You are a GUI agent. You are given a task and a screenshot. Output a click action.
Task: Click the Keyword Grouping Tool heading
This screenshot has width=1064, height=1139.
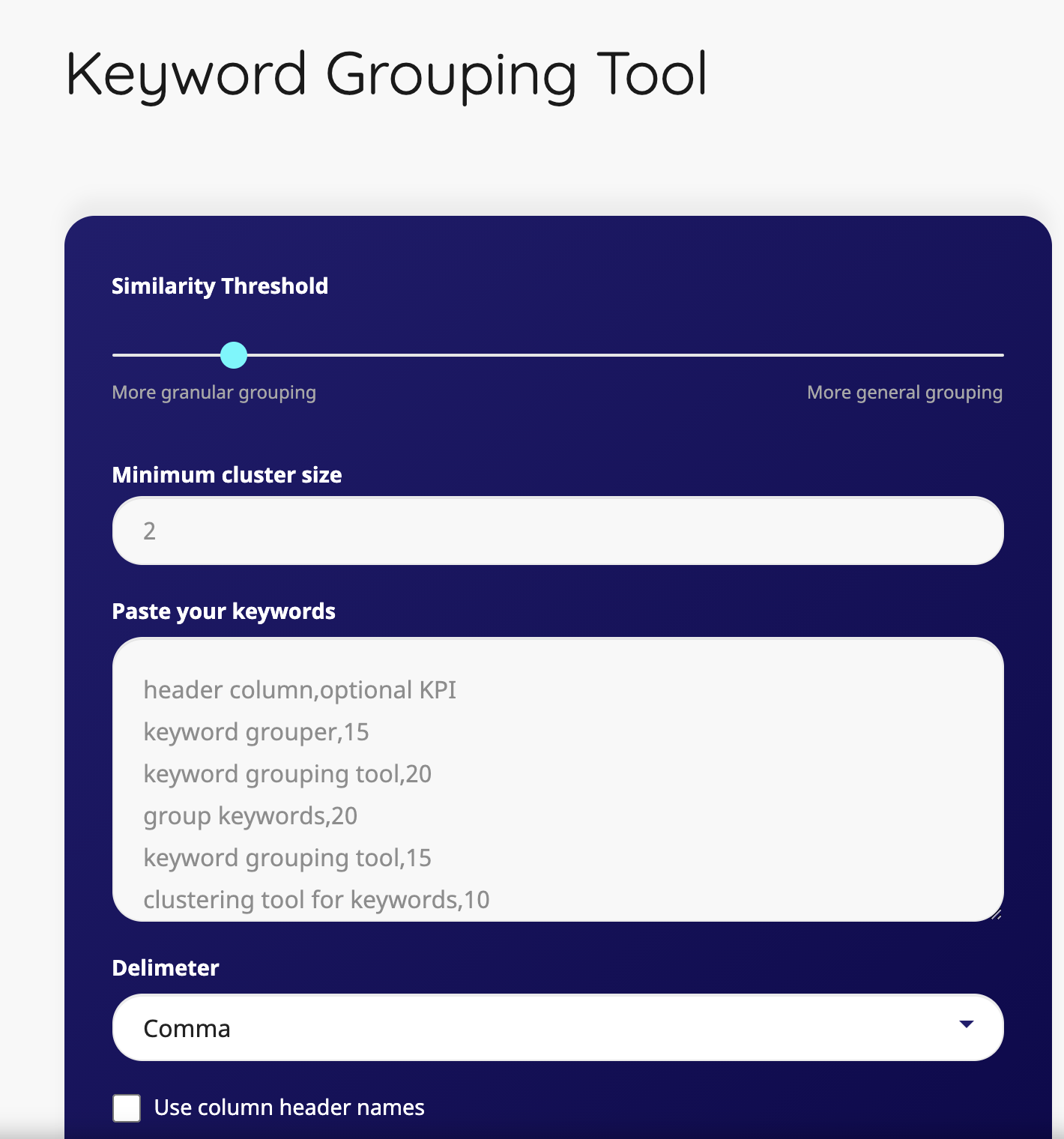(387, 75)
